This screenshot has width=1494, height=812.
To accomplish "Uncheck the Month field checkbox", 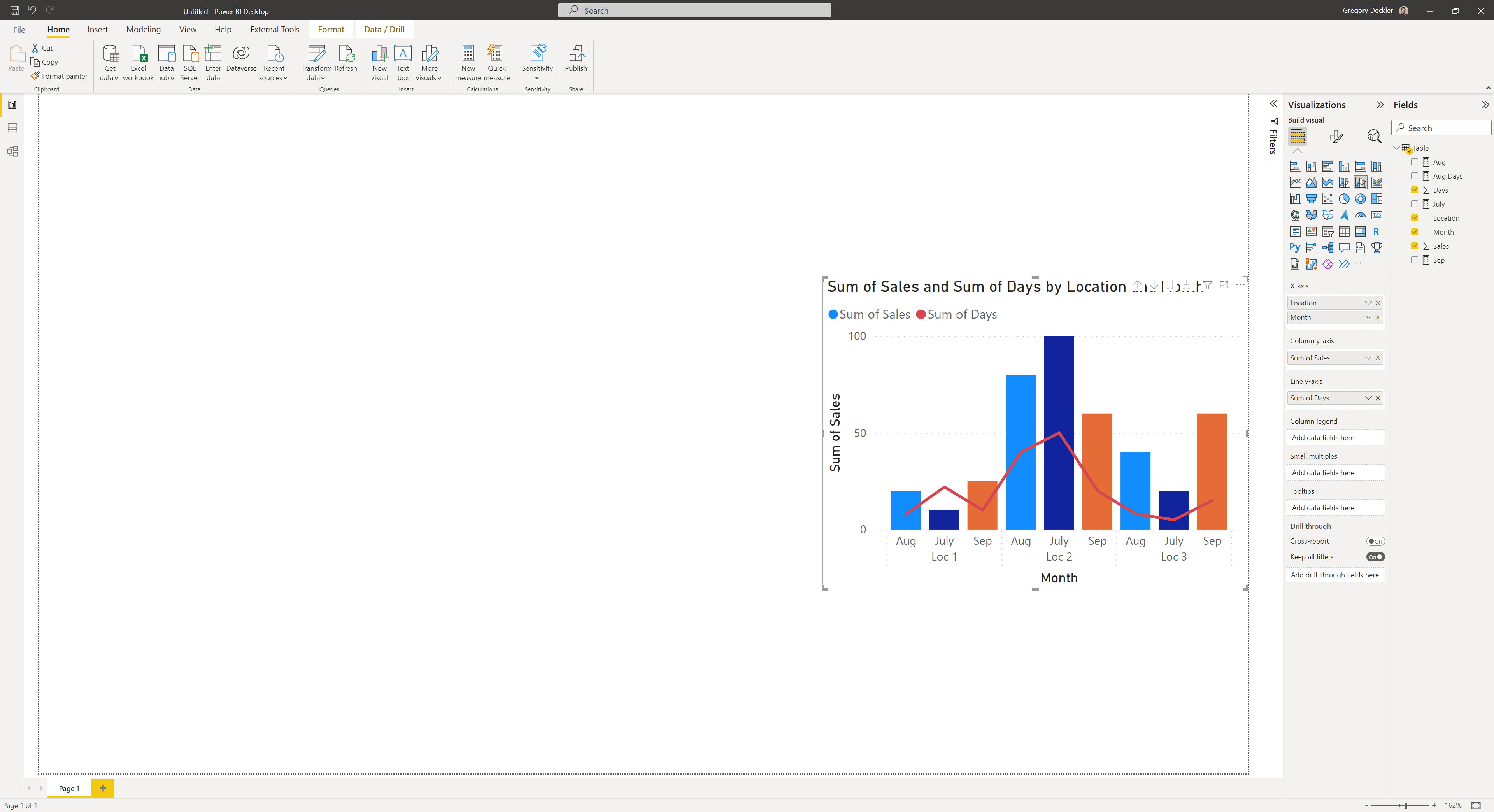I will [1415, 232].
